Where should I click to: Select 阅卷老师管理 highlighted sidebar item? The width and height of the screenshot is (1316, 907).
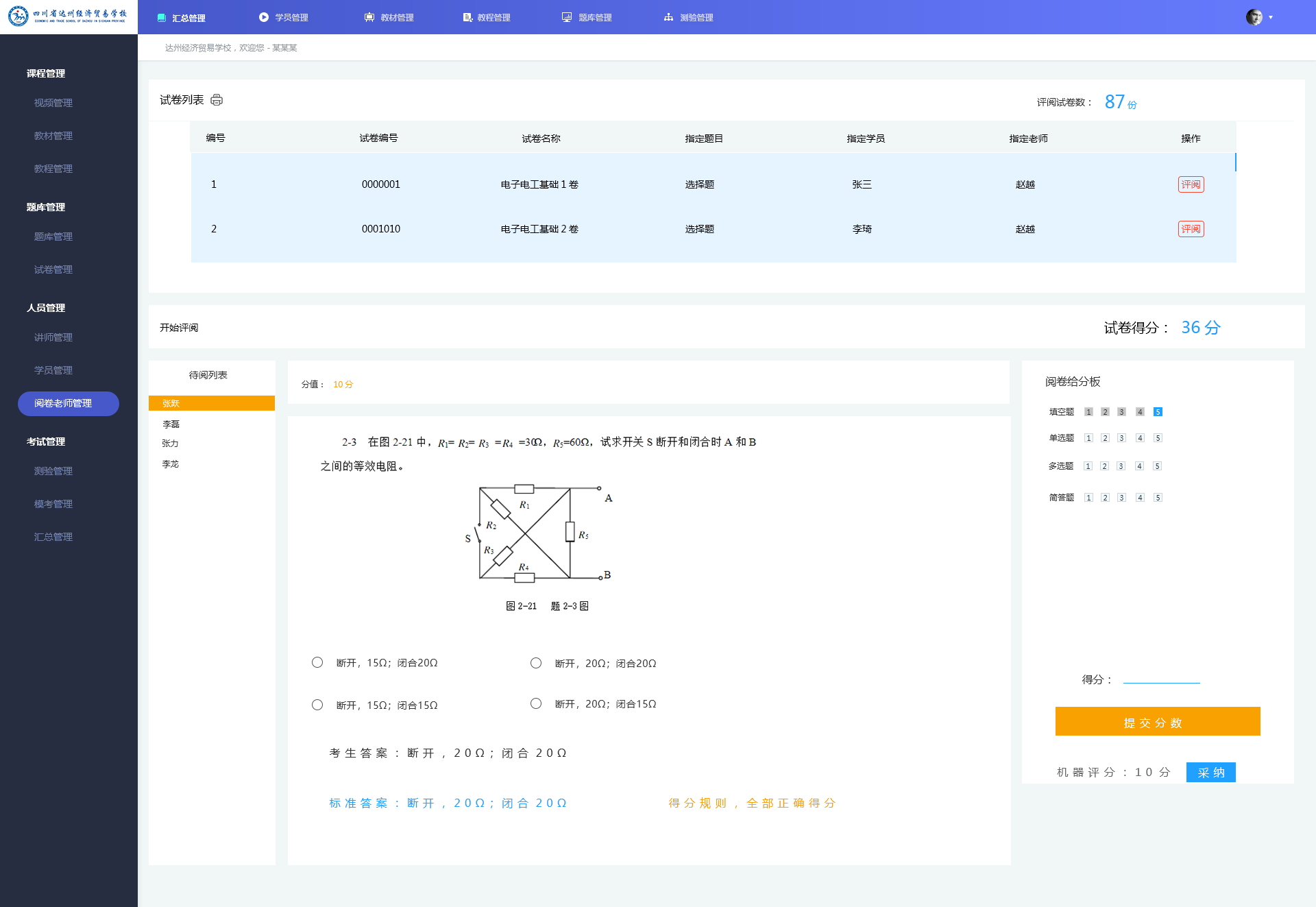pyautogui.click(x=69, y=403)
